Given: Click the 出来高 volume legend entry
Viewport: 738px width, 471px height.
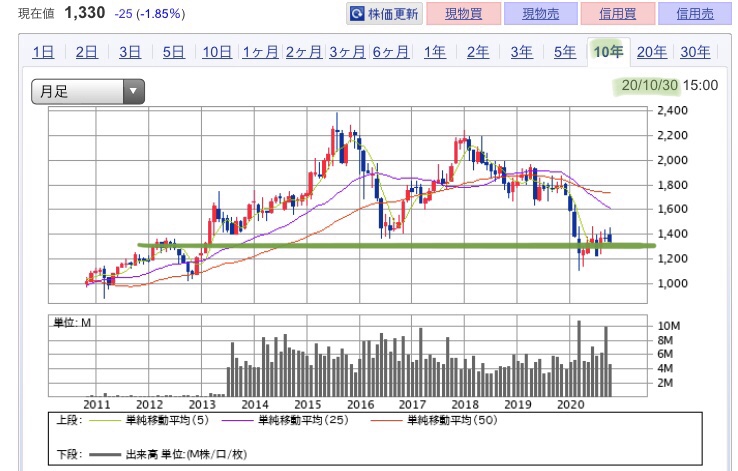Looking at the screenshot, I should coord(168,454).
